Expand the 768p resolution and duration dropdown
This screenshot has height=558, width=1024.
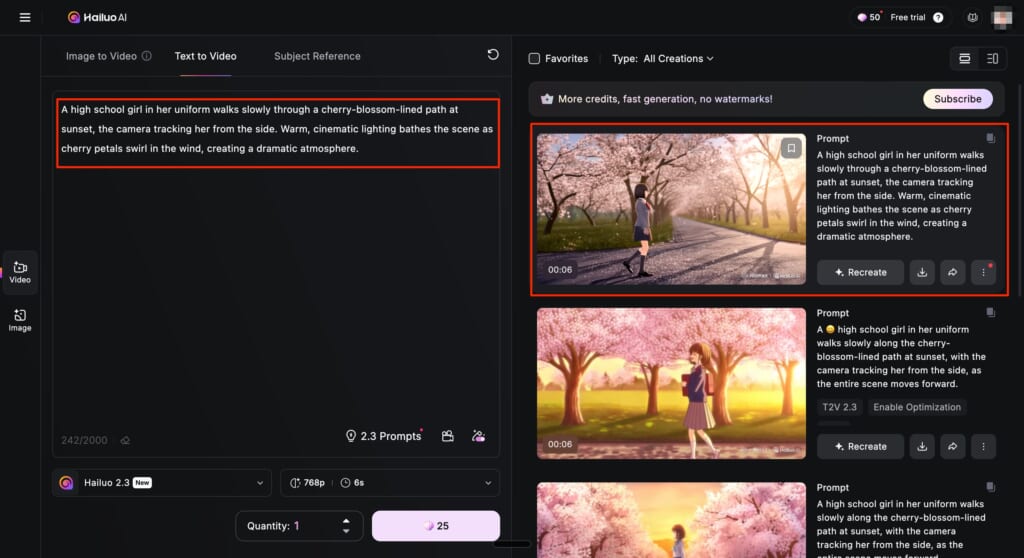coord(390,483)
